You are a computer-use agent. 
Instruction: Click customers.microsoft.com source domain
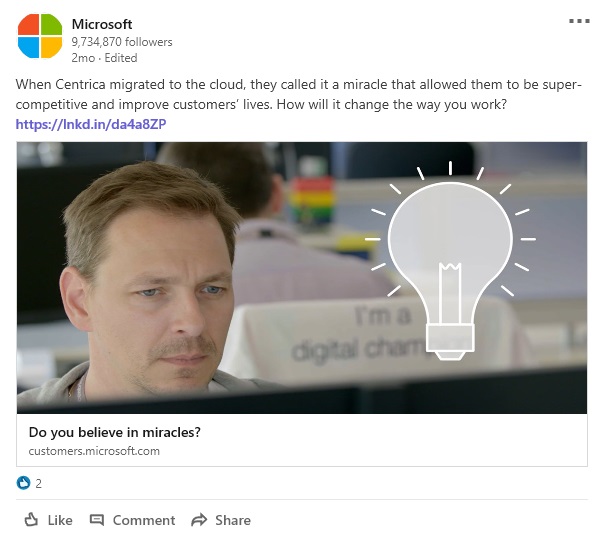point(94,451)
